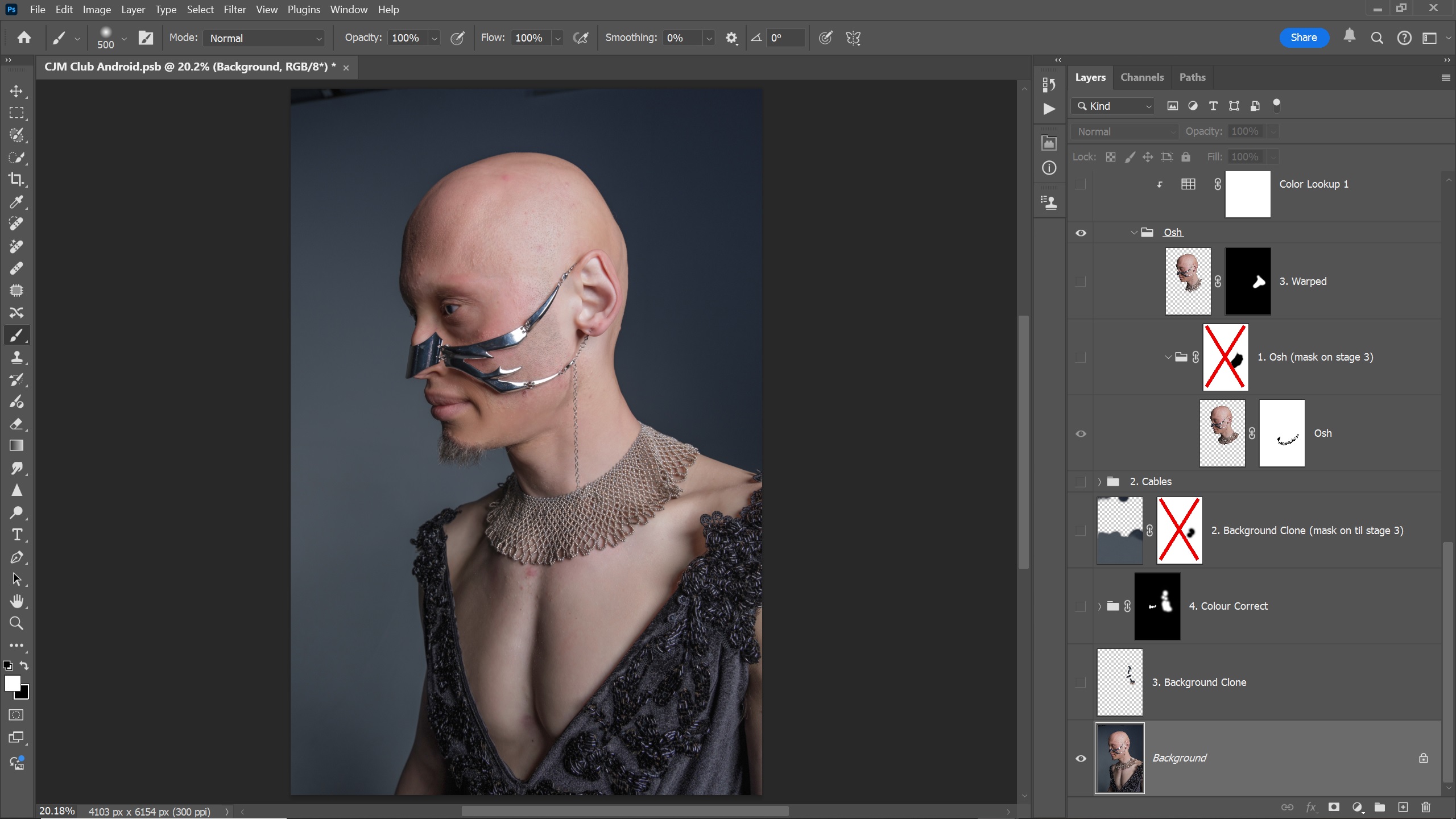Image resolution: width=1456 pixels, height=819 pixels.
Task: Open the brush Mode dropdown
Action: point(264,38)
